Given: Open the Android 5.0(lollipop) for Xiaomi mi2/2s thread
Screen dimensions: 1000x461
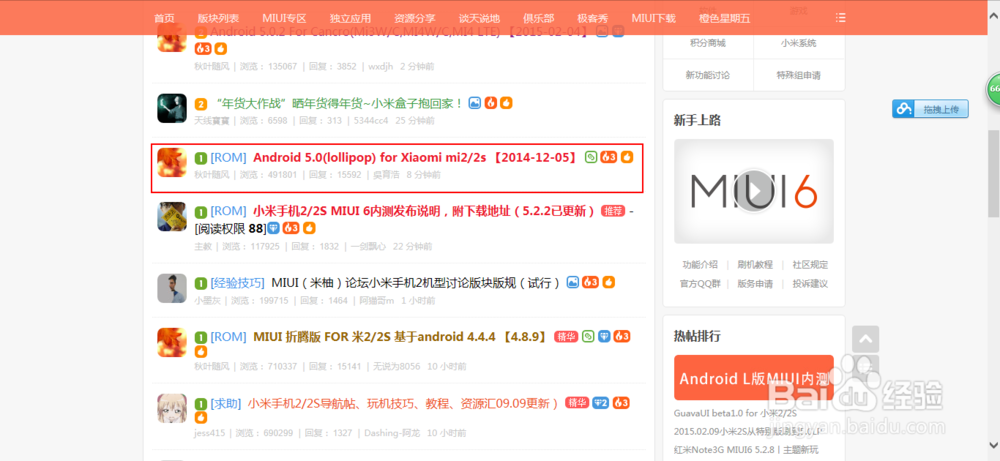Looking at the screenshot, I should [415, 157].
